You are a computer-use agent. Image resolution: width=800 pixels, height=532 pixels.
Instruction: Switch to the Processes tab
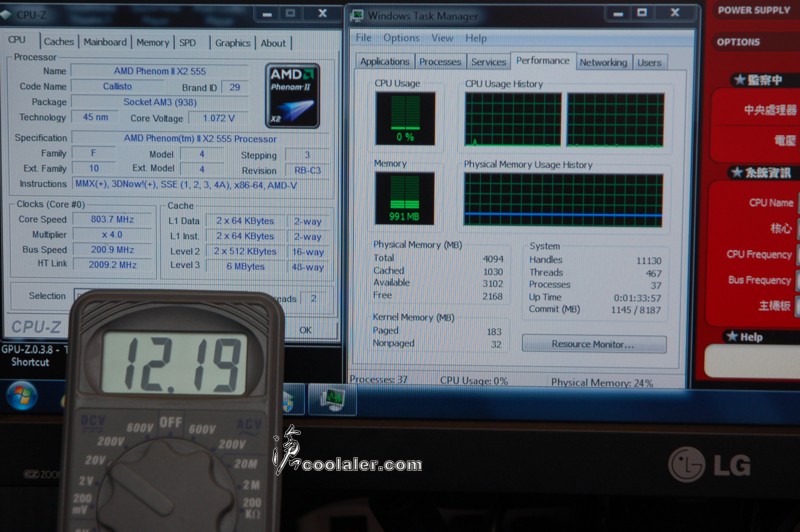click(x=440, y=62)
